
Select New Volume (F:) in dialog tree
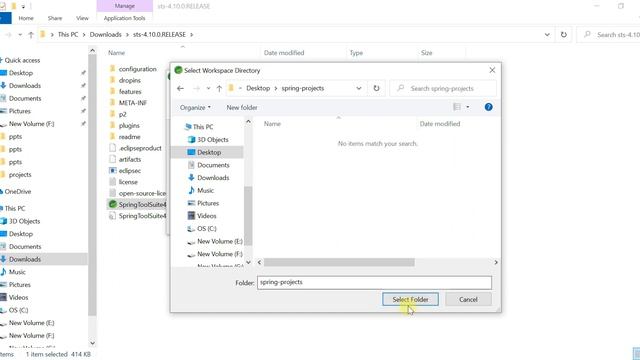pos(215,254)
